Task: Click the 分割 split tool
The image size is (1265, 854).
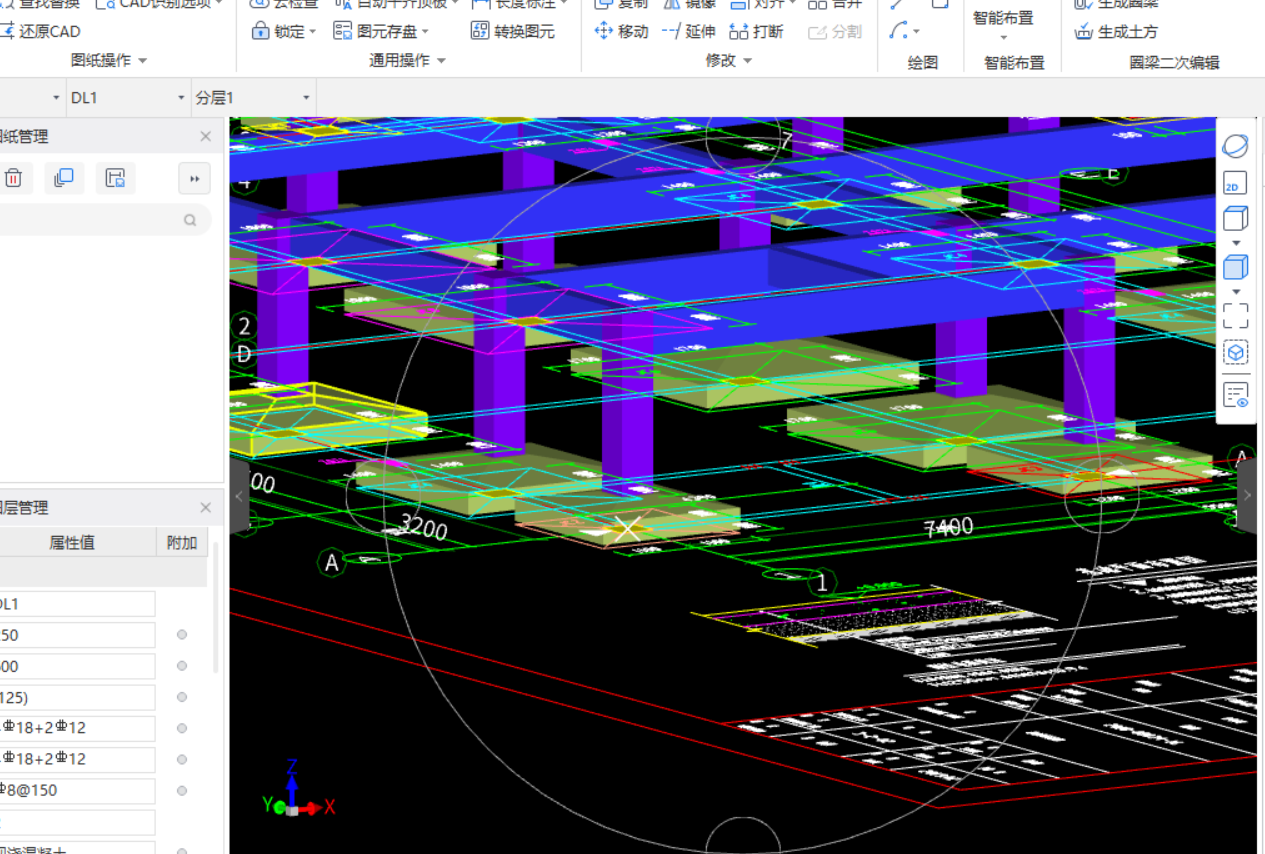Action: (x=835, y=31)
